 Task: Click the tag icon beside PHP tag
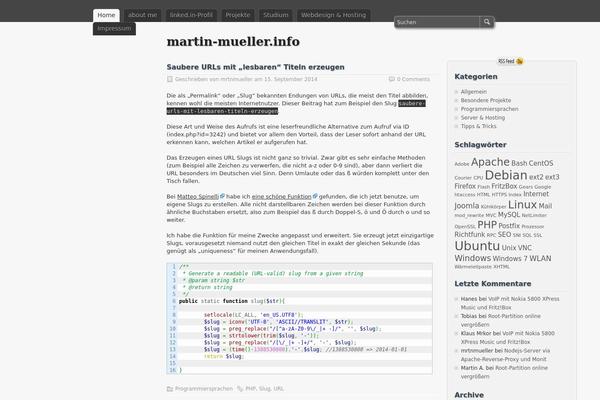240,389
